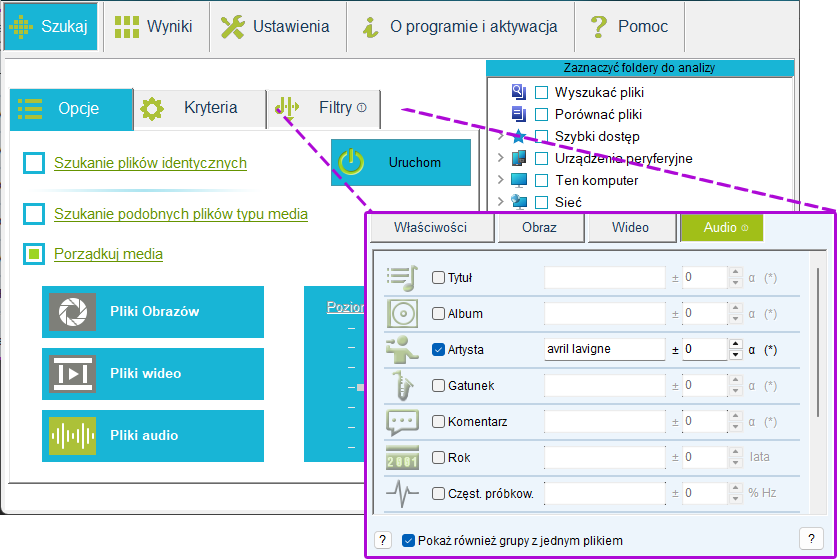Click the Uruchom button
837x559 pixels.
[401, 162]
